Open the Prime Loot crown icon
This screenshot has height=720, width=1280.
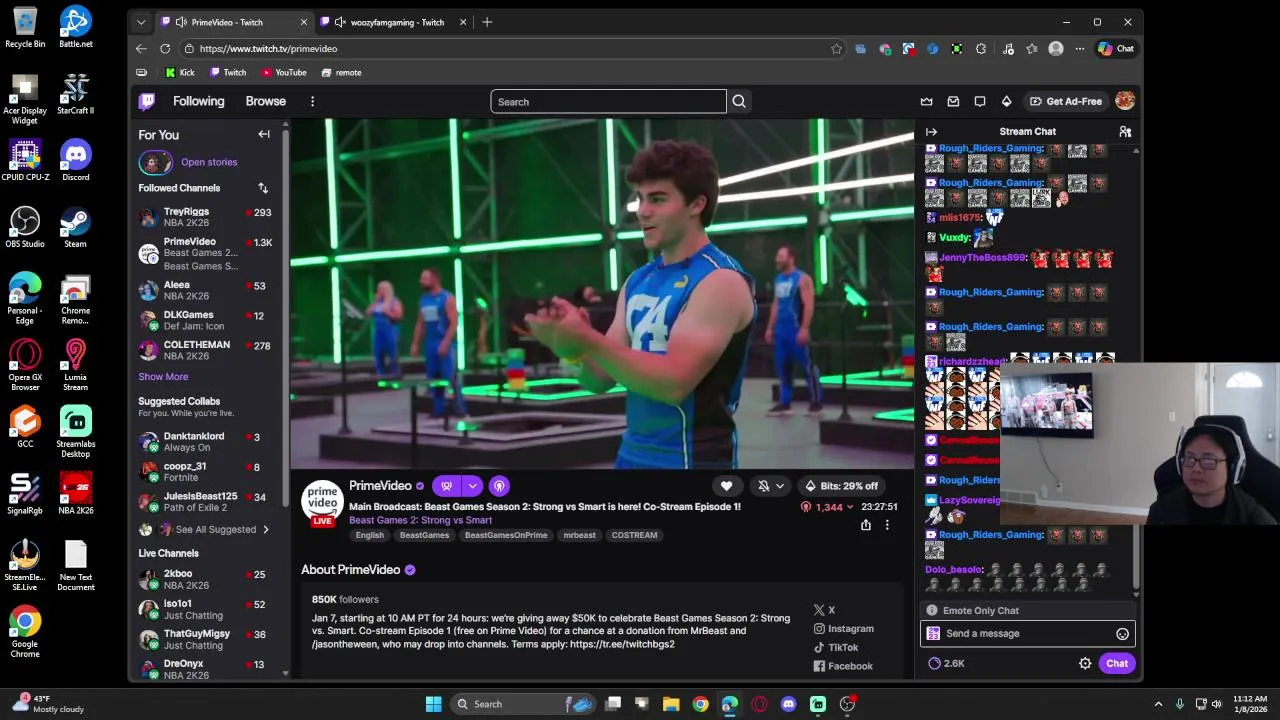(927, 101)
